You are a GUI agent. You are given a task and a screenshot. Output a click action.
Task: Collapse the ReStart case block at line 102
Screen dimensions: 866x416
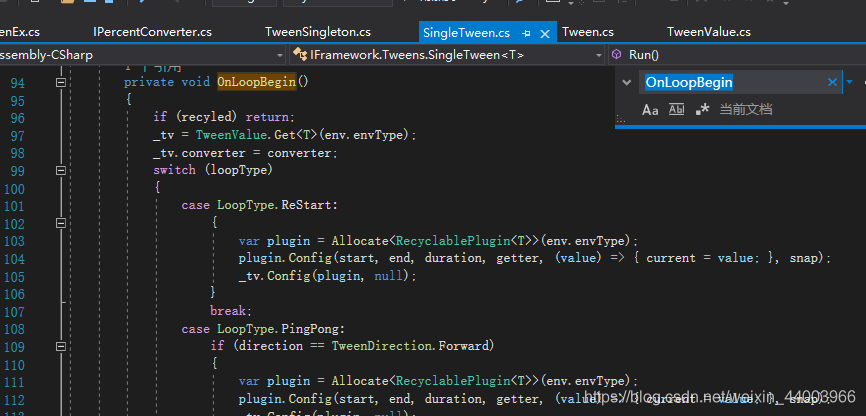(x=61, y=223)
